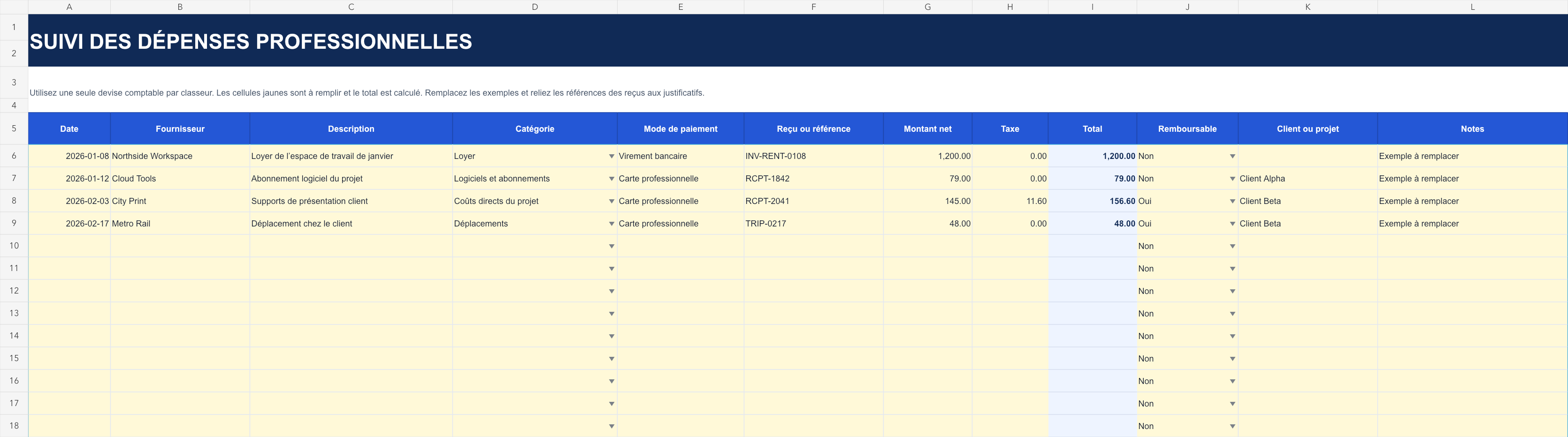Open Catégorie dropdown for Logiciels et abonnements
Screen dimensions: 1568x437
[611, 179]
